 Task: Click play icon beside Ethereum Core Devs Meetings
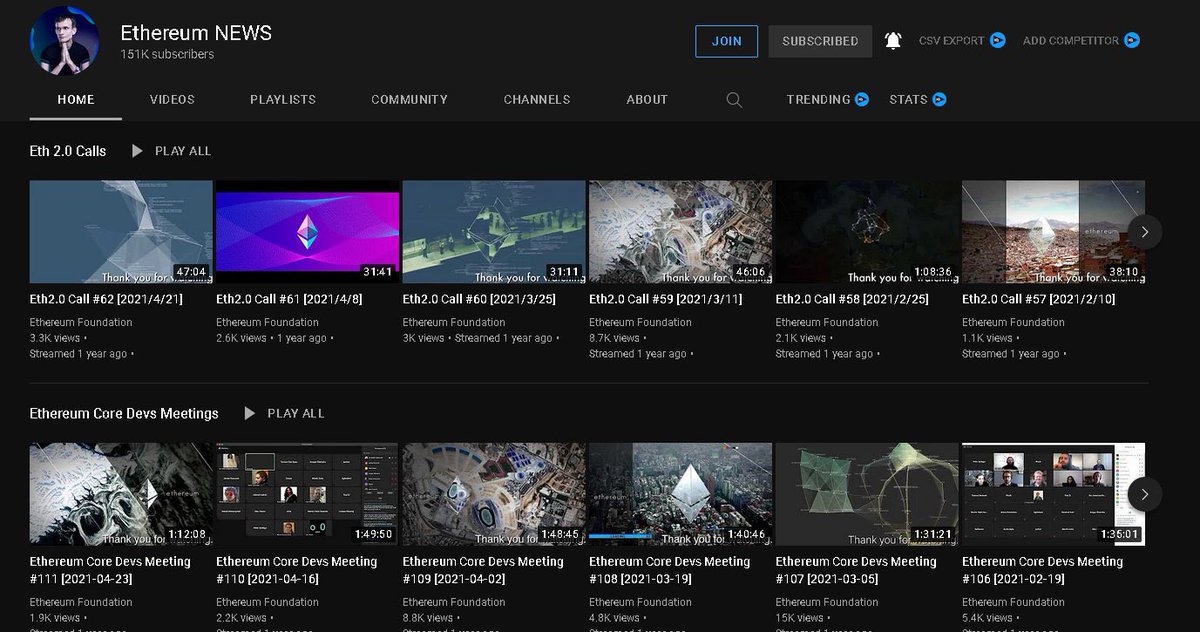click(x=250, y=413)
